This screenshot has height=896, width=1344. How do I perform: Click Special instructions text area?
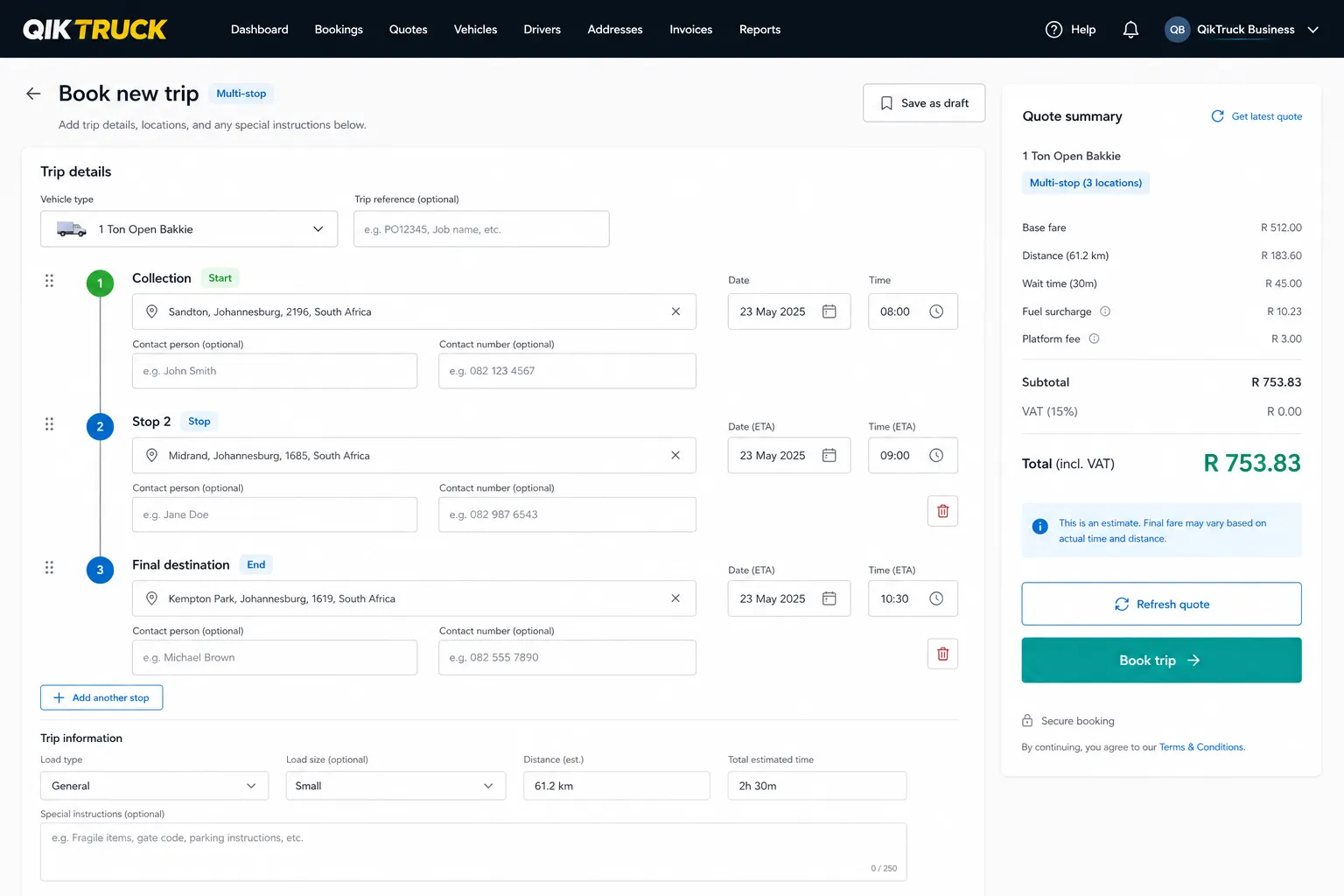(x=473, y=851)
